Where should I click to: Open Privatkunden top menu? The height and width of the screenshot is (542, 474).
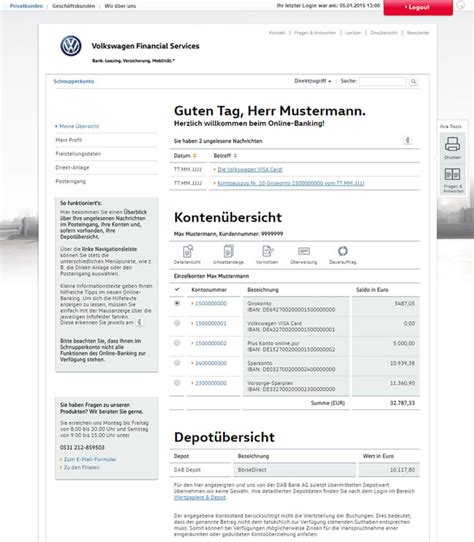coord(26,6)
